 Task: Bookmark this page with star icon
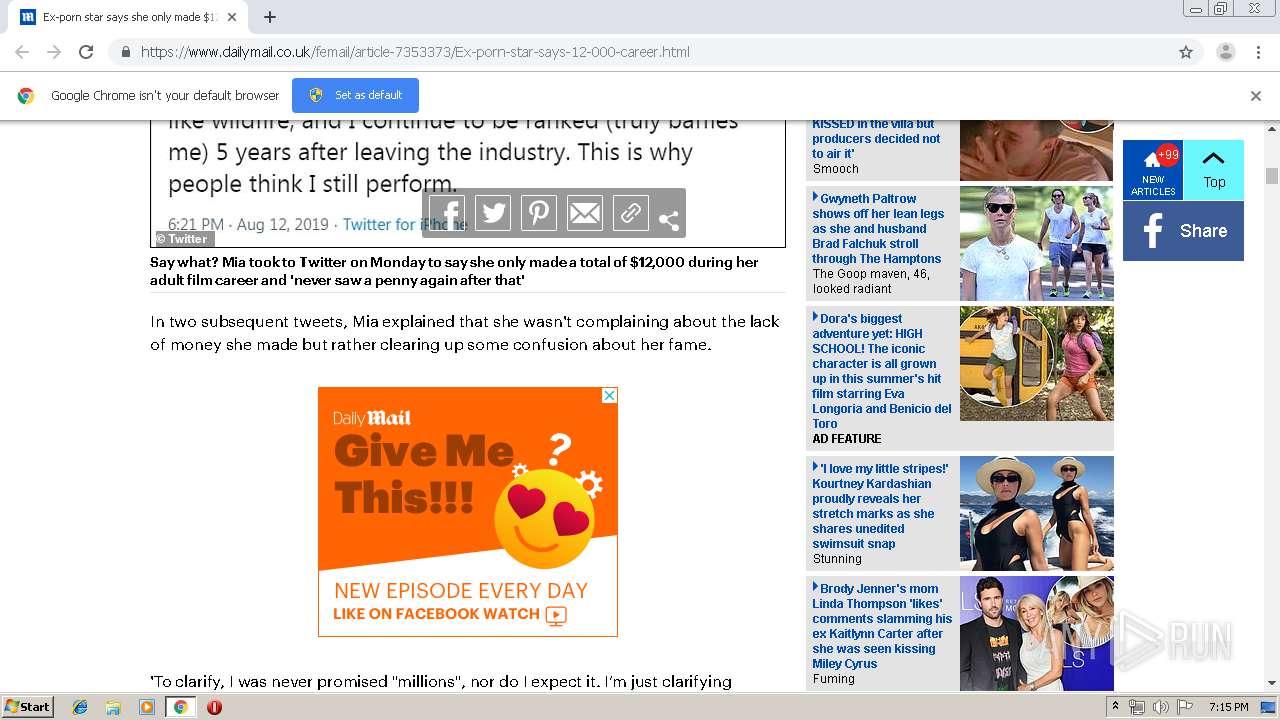click(x=1186, y=52)
